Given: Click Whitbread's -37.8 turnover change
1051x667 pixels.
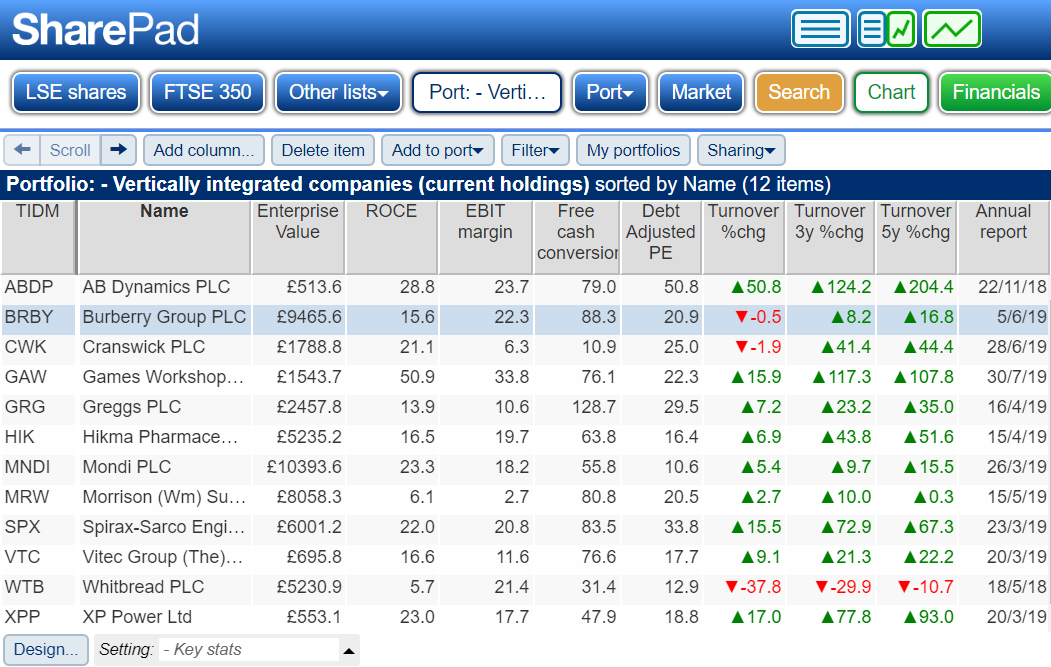Looking at the screenshot, I should 753,587.
